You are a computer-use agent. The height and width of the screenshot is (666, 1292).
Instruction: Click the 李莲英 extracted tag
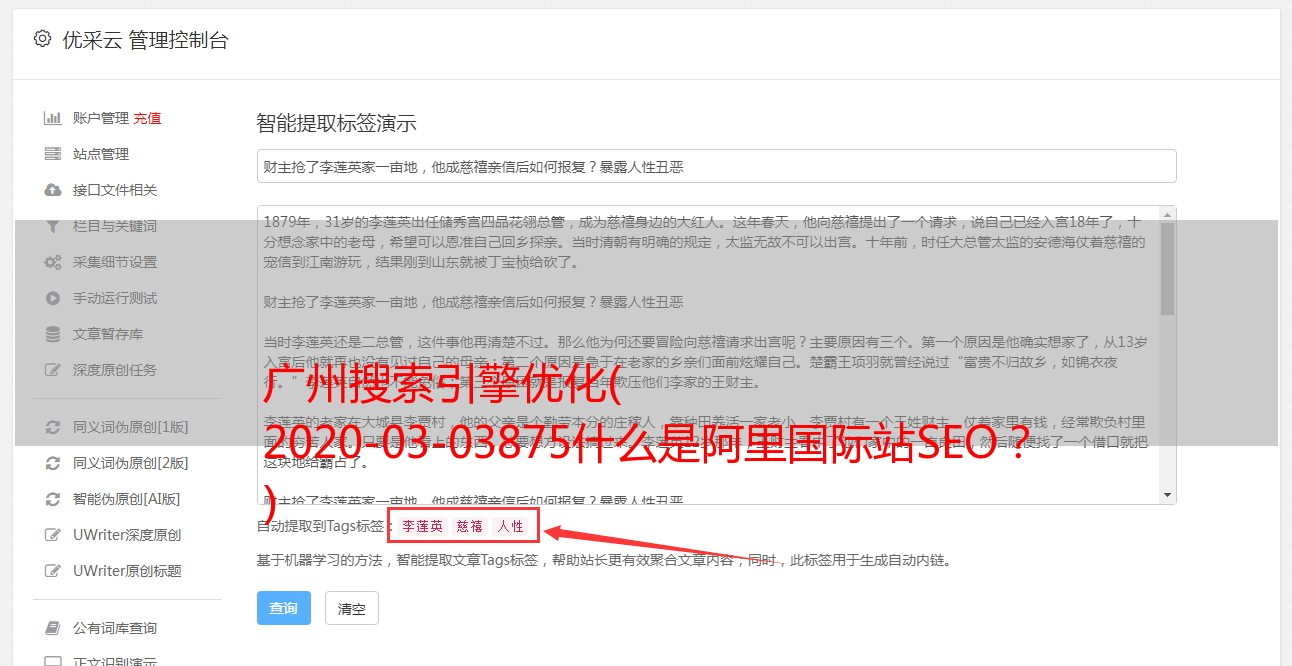coord(422,526)
